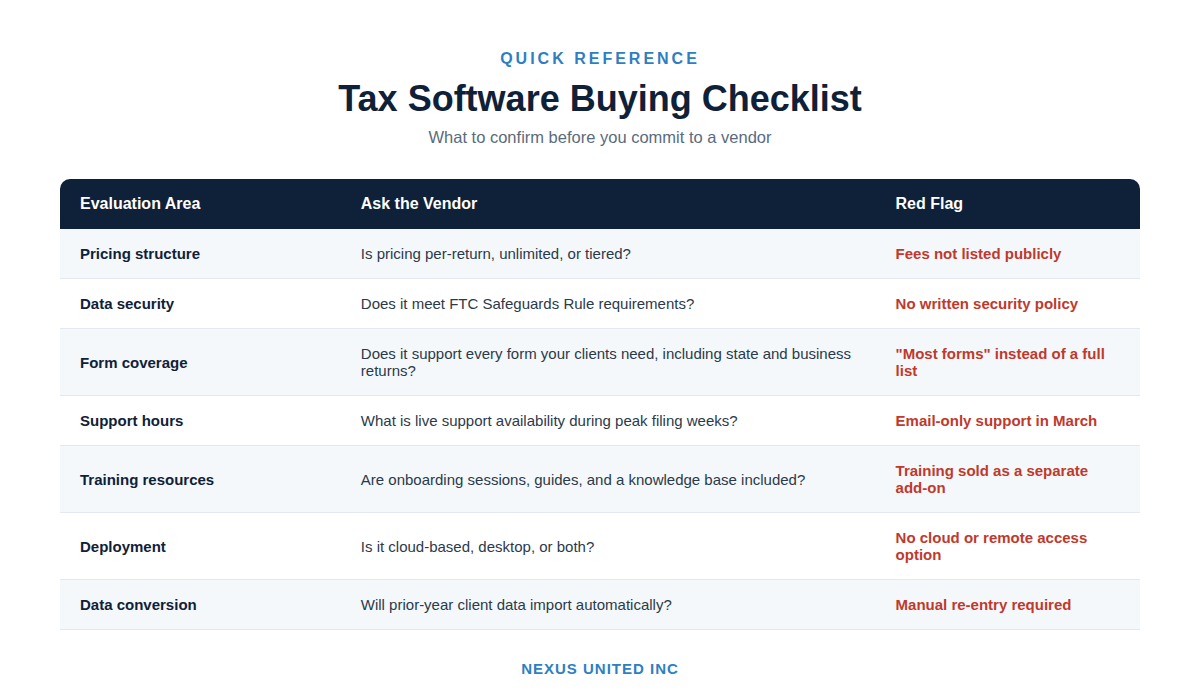
Task: Click 'Training sold as a separate add-on'
Action: point(992,479)
